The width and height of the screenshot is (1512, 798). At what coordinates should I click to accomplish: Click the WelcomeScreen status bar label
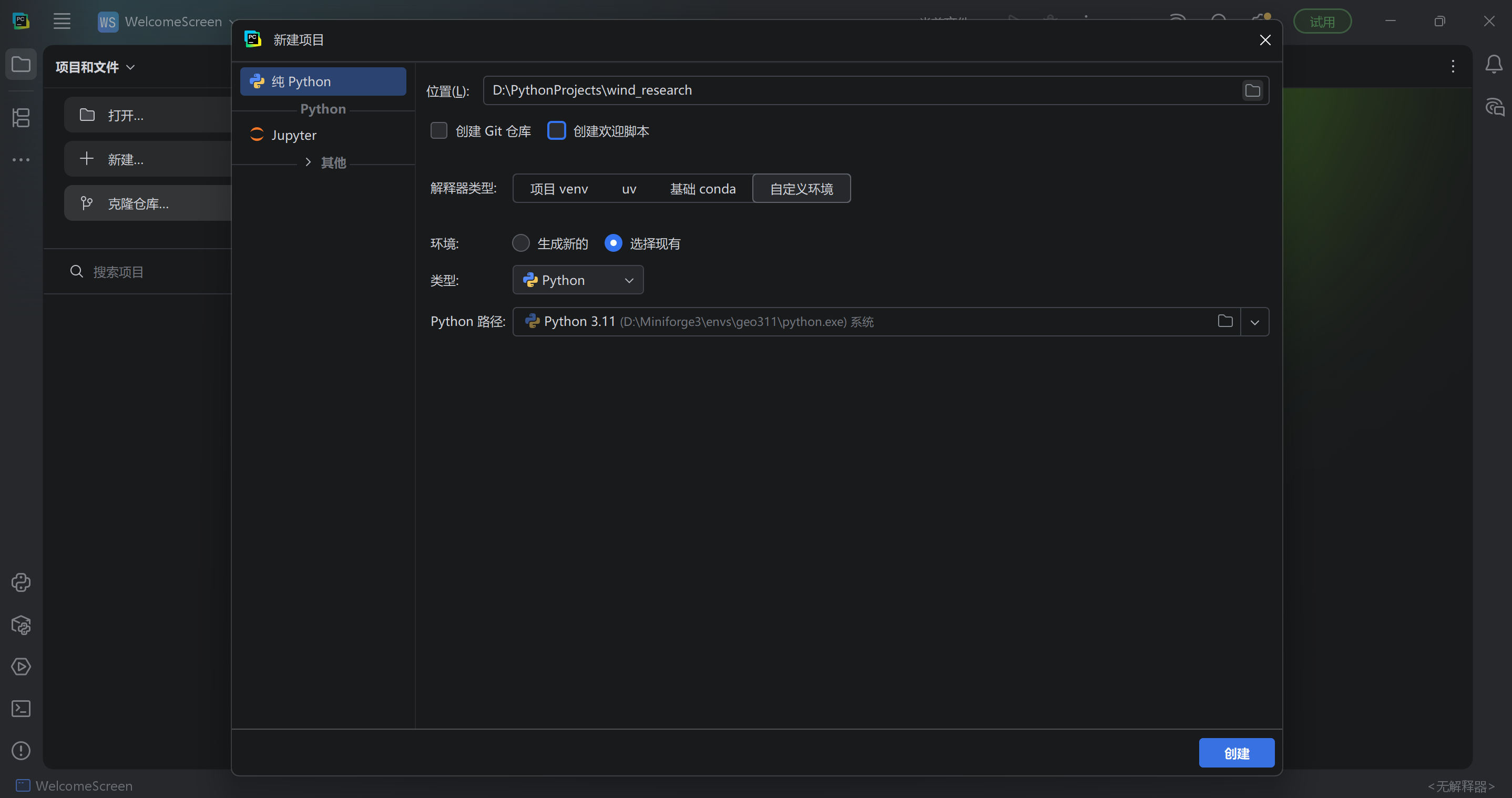(x=84, y=786)
